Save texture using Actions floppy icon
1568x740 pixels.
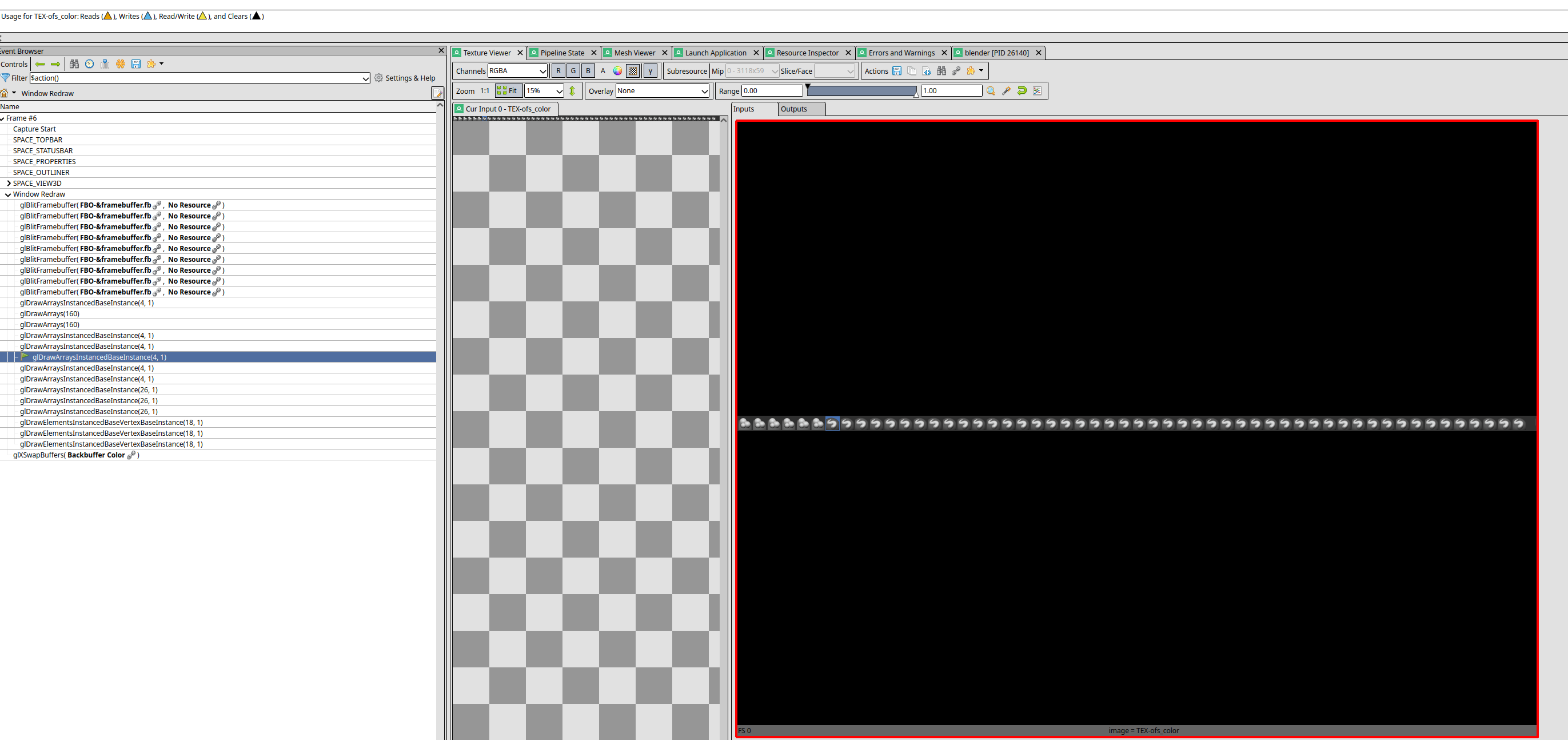[x=896, y=71]
